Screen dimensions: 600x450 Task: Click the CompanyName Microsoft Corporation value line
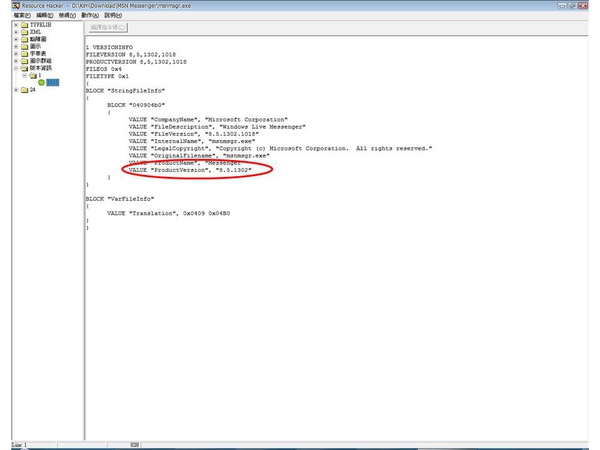208,120
